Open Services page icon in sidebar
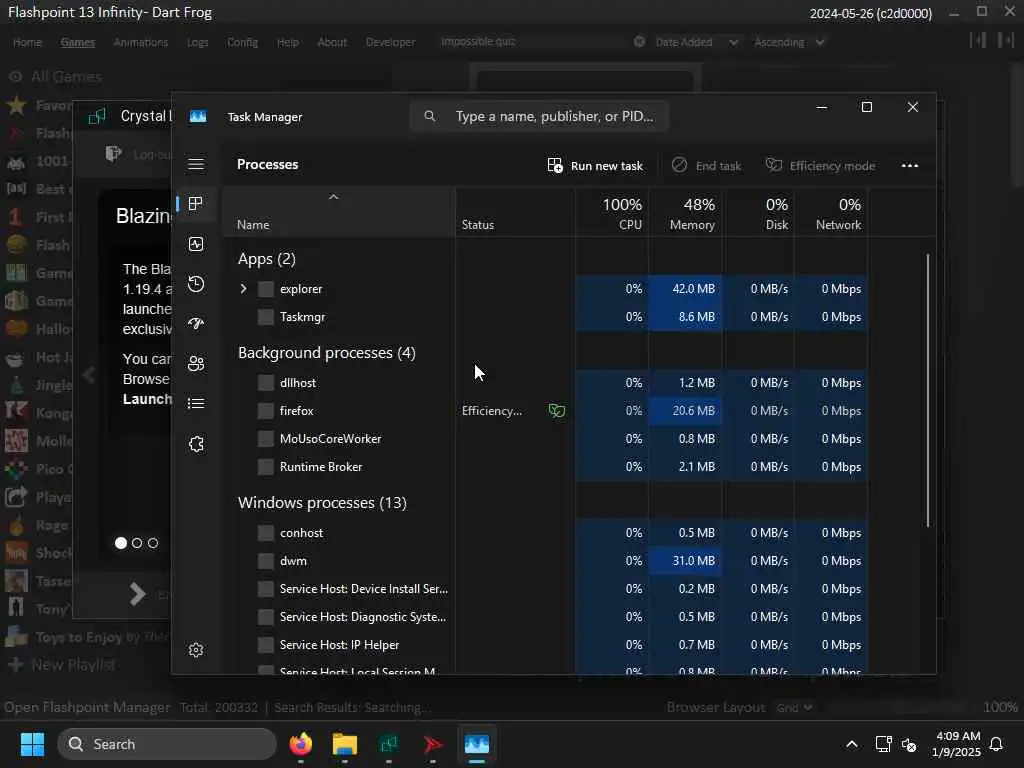Viewport: 1024px width, 768px height. 196,444
